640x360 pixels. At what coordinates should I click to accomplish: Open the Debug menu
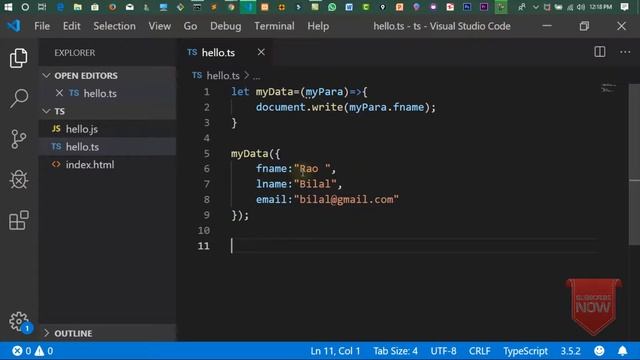[x=225, y=26]
